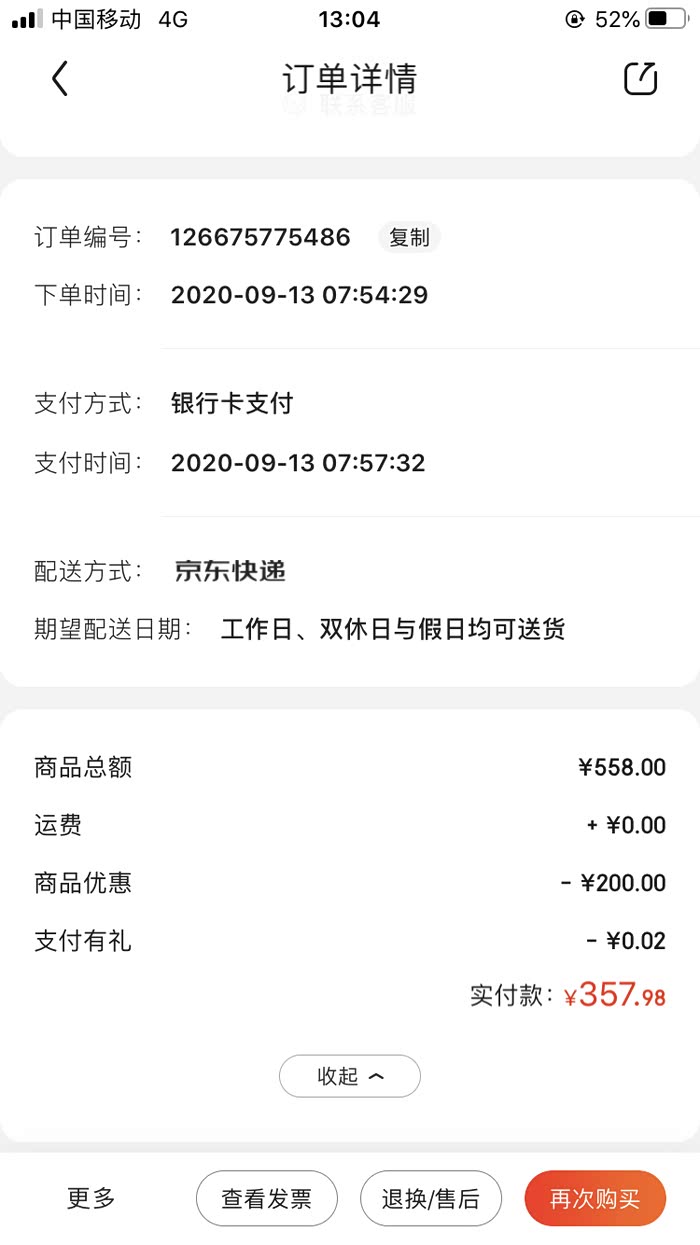Tap the share icon at top right

(640, 78)
